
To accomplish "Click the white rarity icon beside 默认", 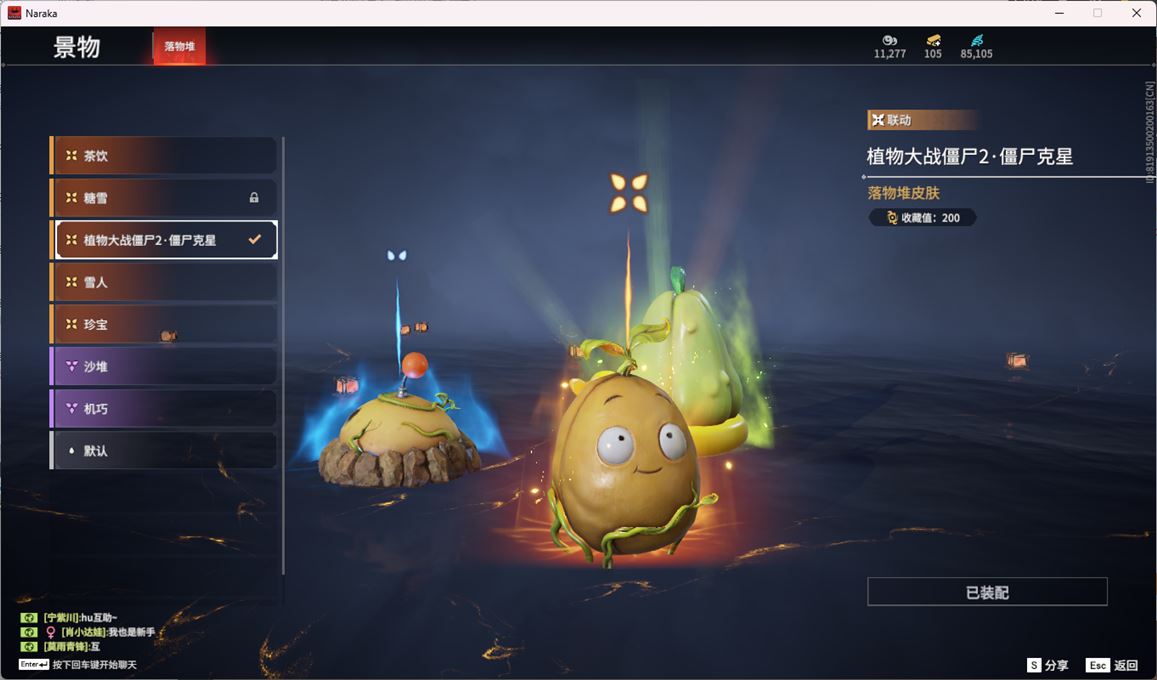I will point(72,450).
